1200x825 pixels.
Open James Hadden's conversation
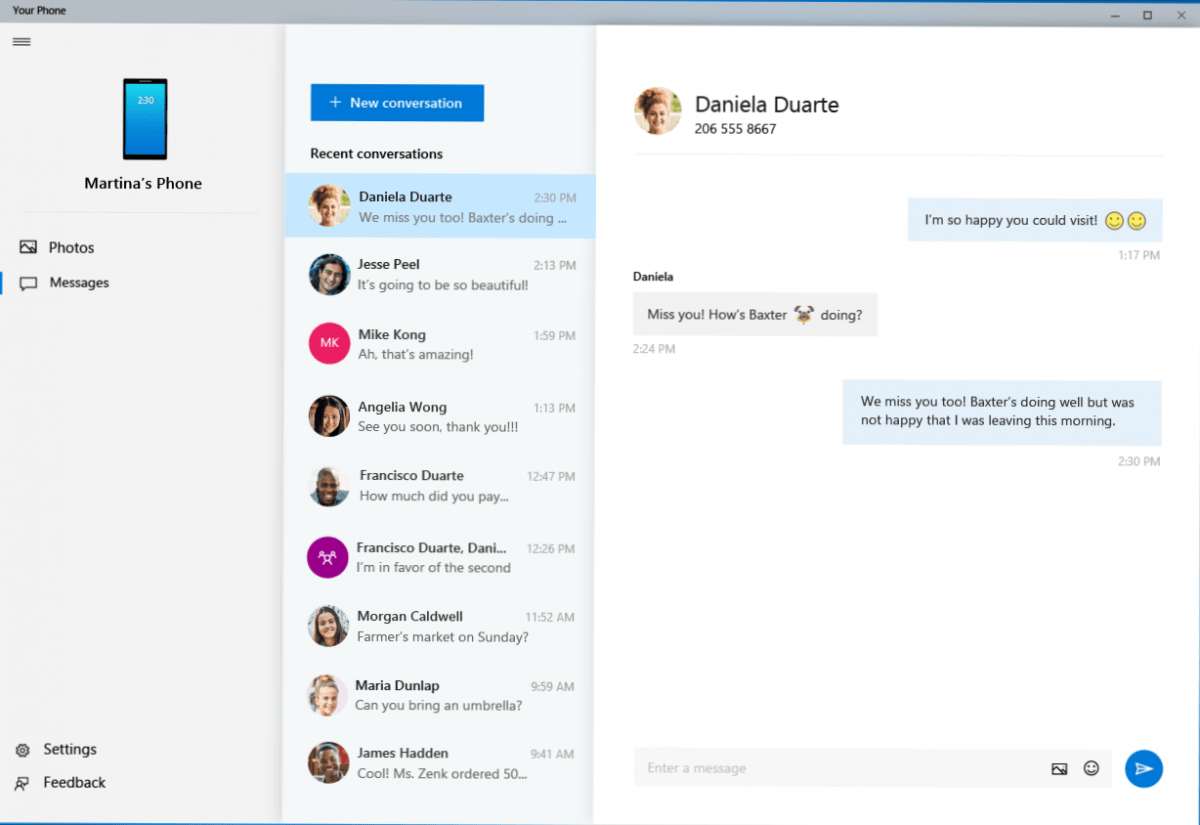(x=440, y=763)
